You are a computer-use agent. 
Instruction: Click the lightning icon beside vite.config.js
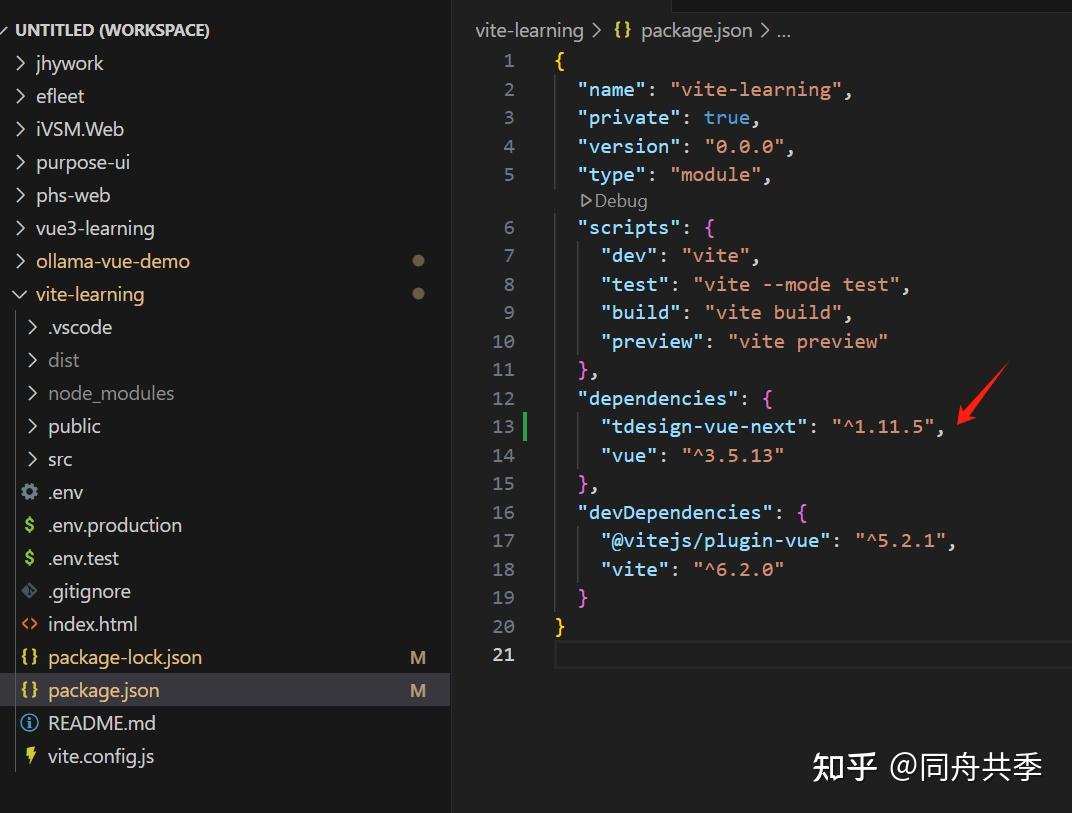coord(30,756)
